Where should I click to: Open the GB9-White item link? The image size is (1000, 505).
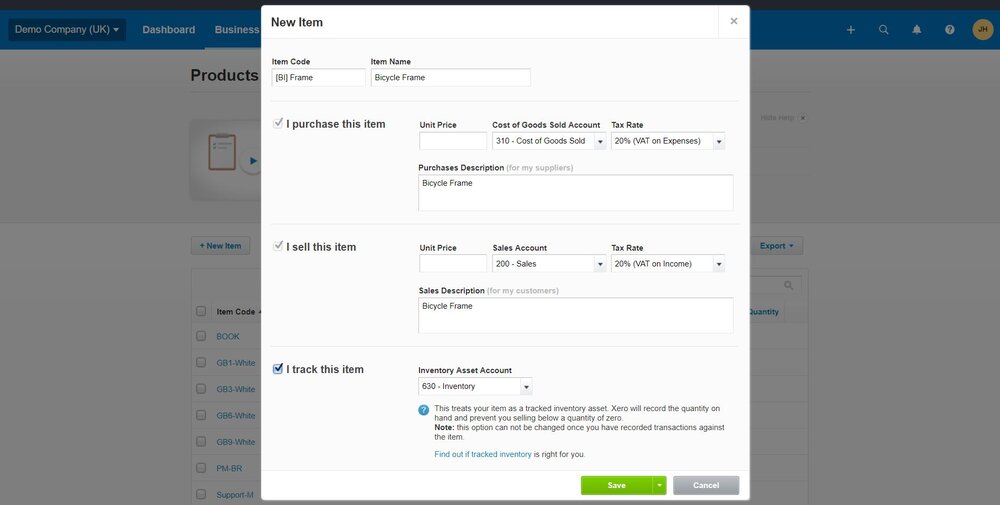(x=235, y=442)
